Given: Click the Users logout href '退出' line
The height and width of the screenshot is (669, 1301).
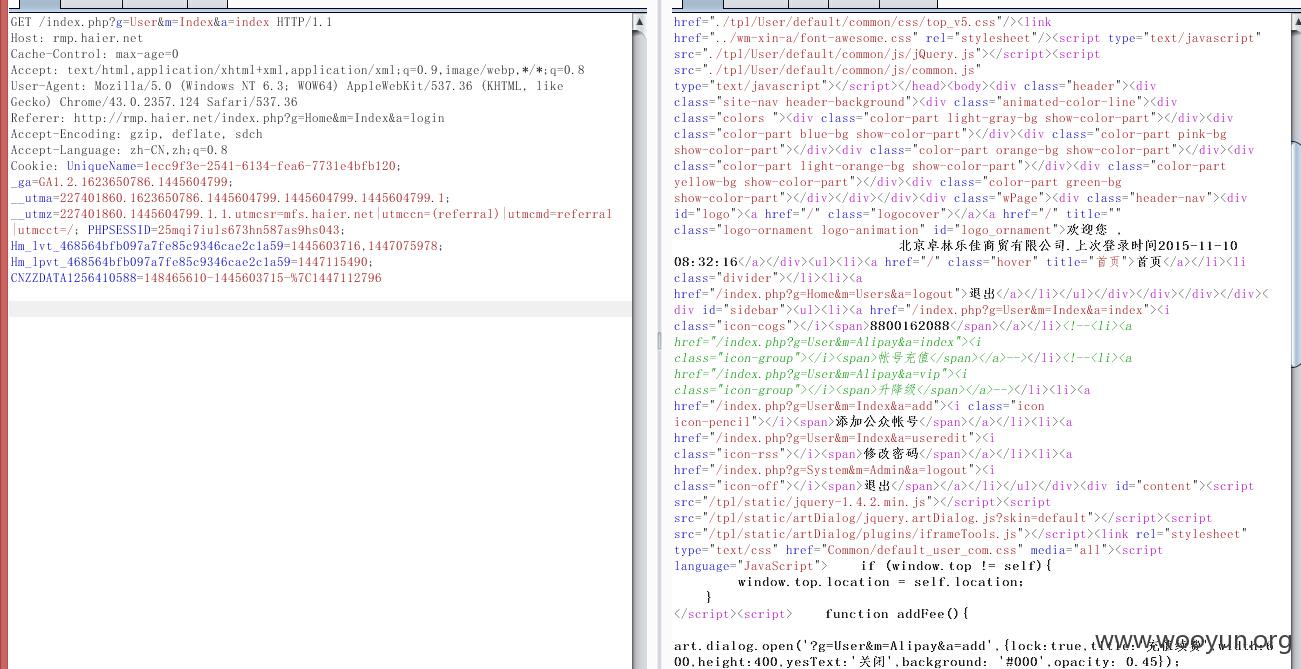Looking at the screenshot, I should (x=971, y=294).
